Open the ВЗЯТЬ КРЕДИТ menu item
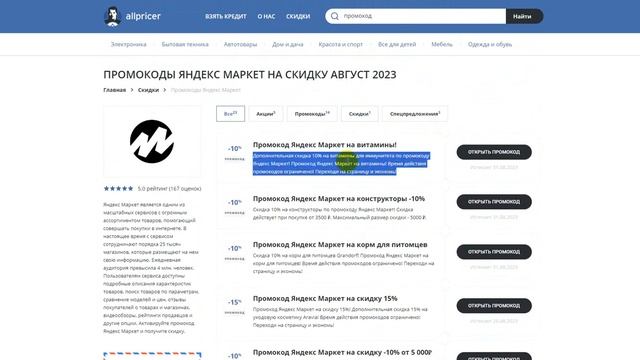640x360 pixels. [x=226, y=16]
